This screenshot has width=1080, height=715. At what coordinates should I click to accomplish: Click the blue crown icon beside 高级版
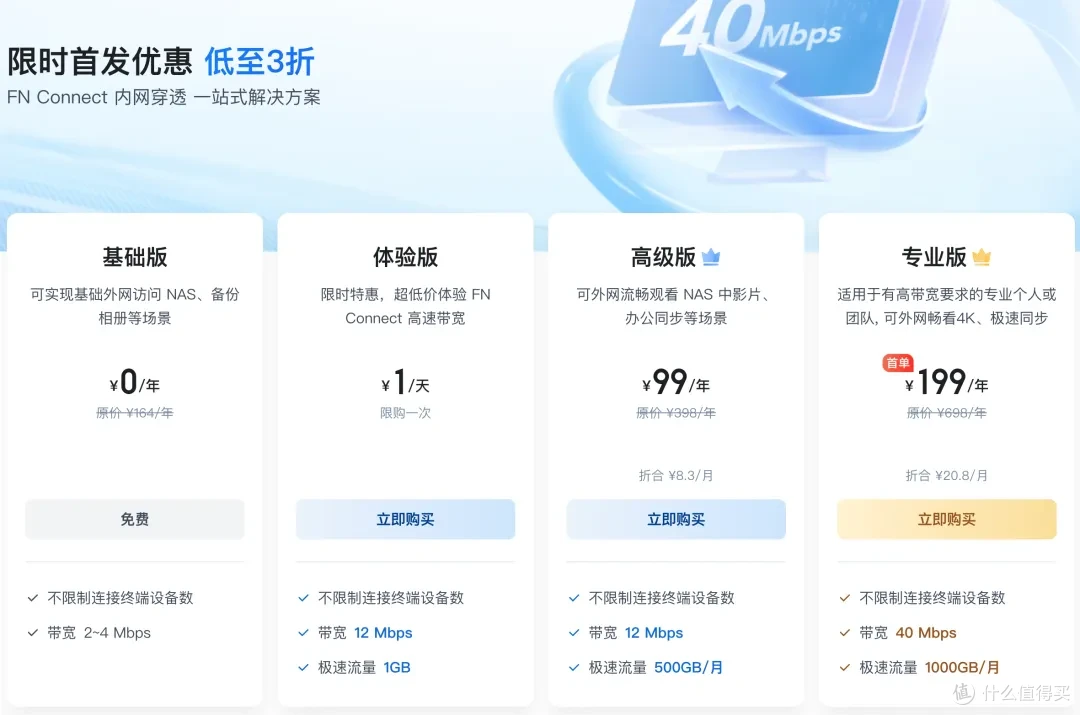tap(711, 257)
